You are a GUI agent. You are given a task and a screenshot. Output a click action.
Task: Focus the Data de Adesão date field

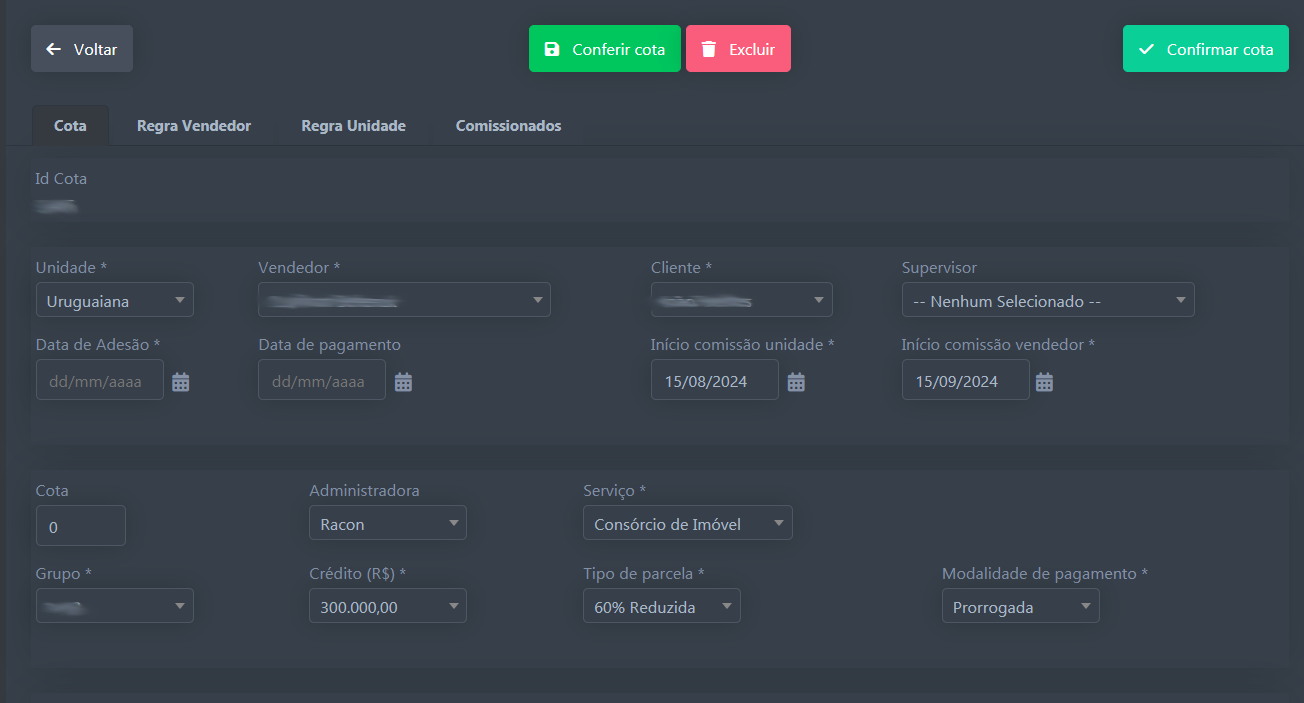click(x=99, y=381)
